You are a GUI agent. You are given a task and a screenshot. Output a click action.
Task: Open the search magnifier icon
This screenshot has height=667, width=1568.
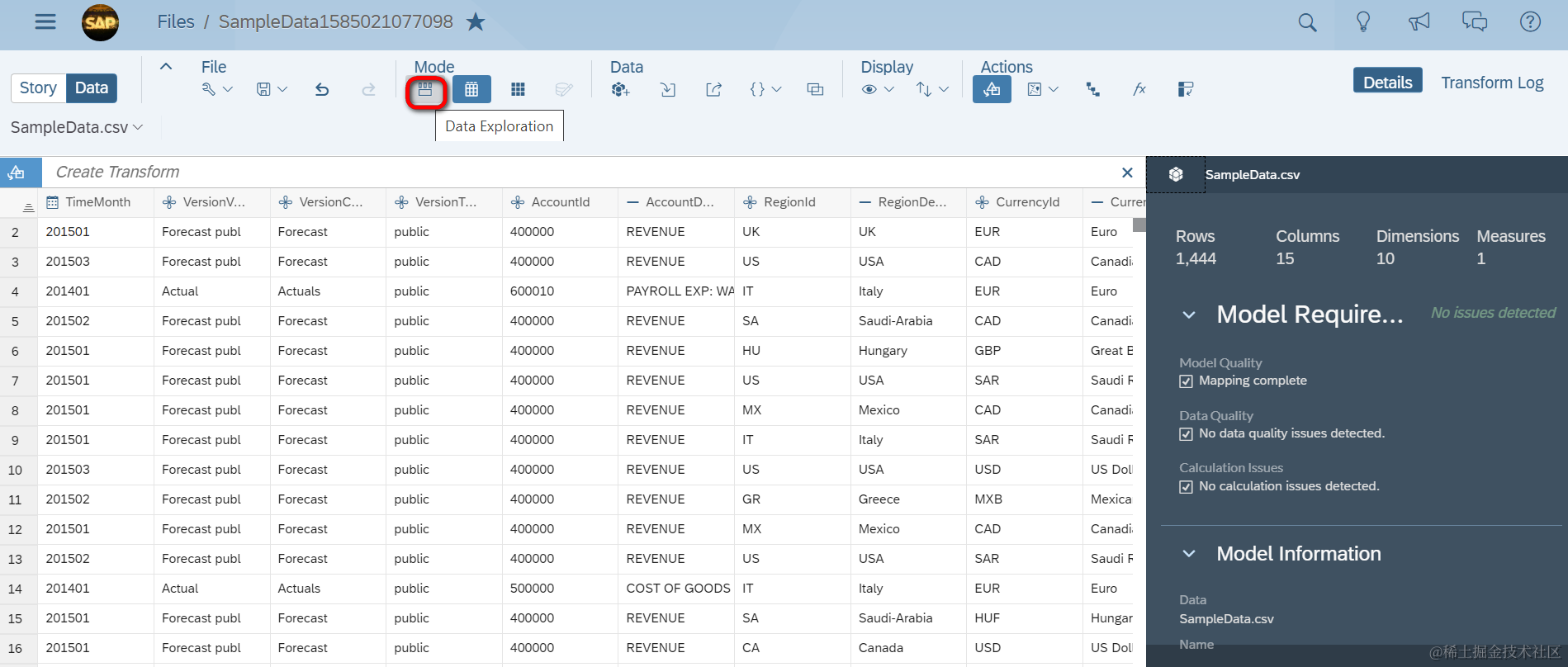pos(1307,22)
